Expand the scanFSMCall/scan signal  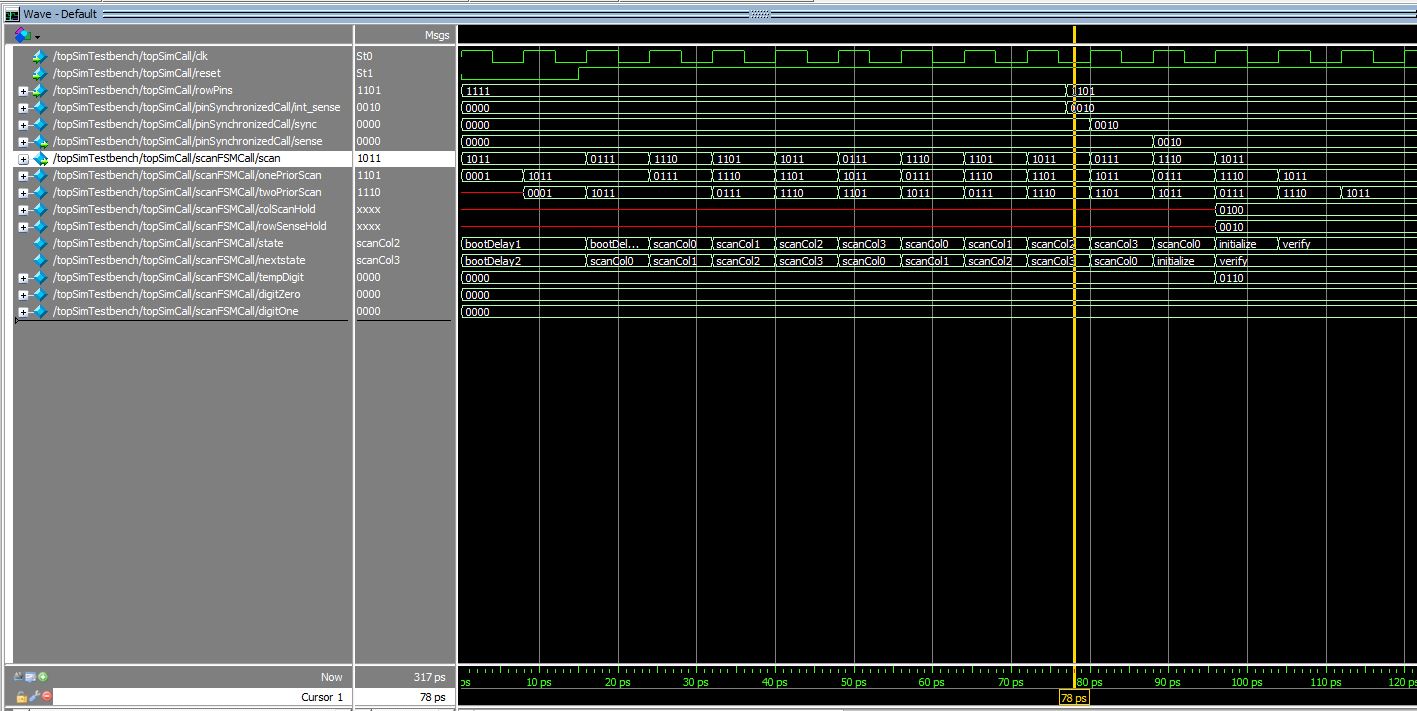(23, 159)
